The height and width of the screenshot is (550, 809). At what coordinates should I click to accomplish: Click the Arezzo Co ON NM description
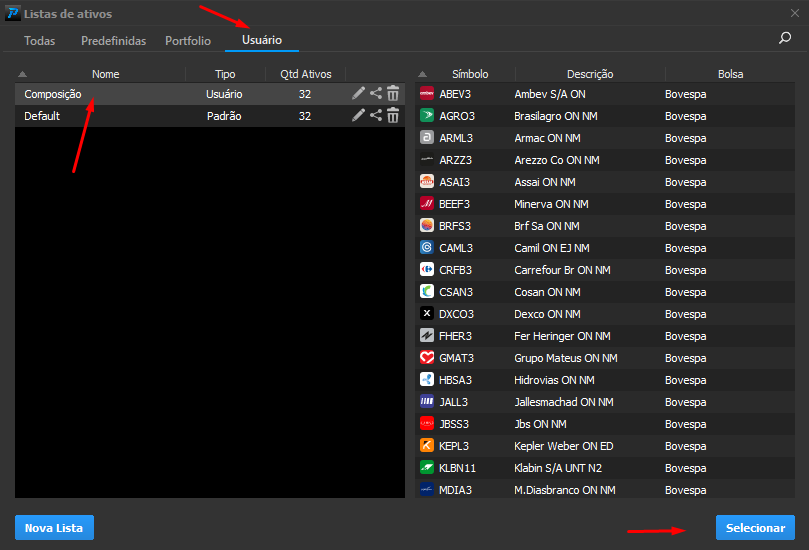coord(557,160)
